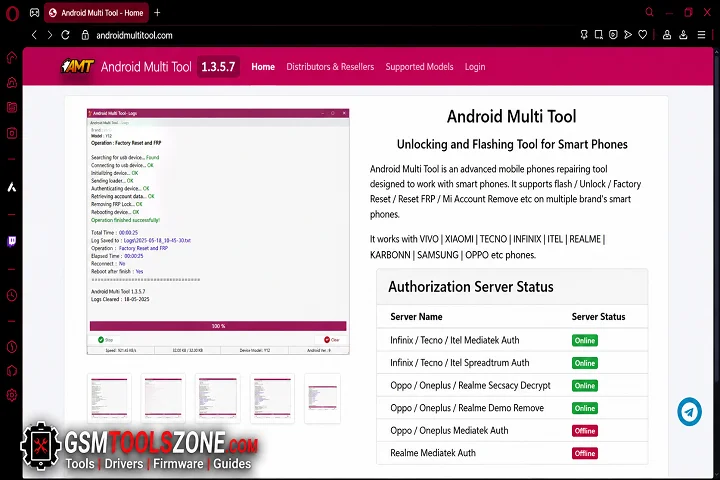Screen dimensions: 720x480
Task: Click the Opera logo menu button
Action: 12,13
